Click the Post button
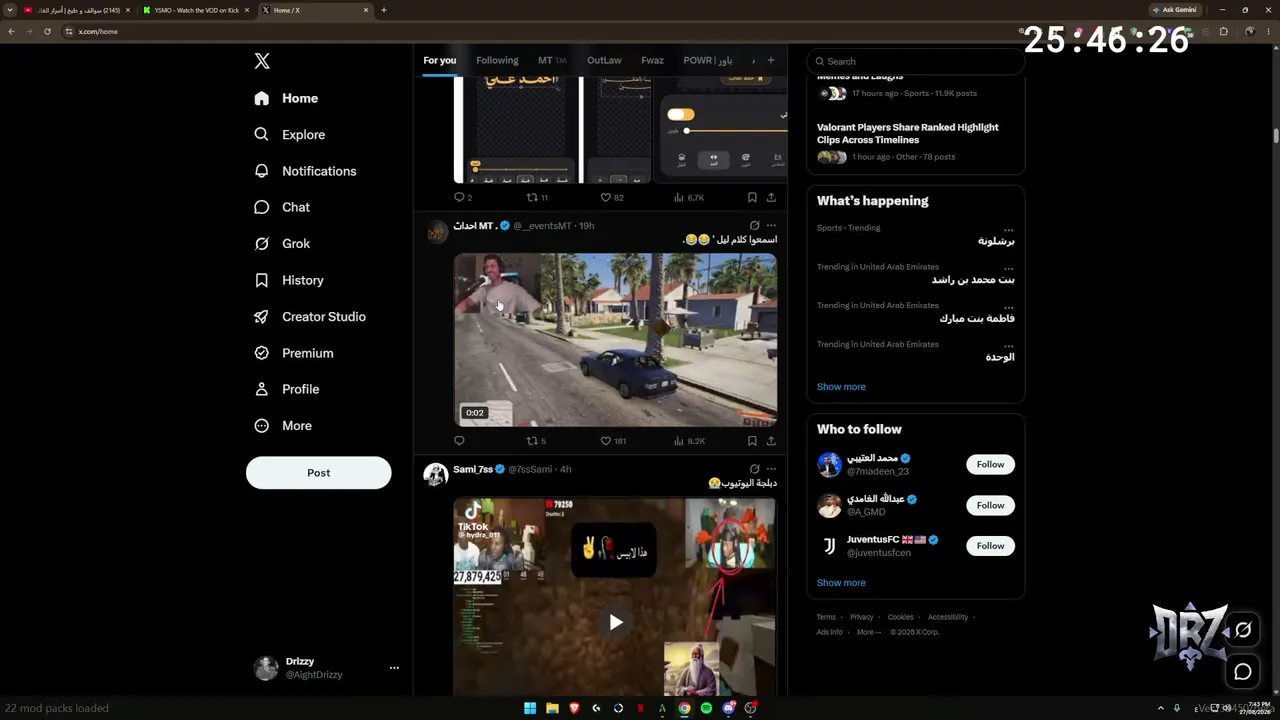1280x720 pixels. coord(319,473)
